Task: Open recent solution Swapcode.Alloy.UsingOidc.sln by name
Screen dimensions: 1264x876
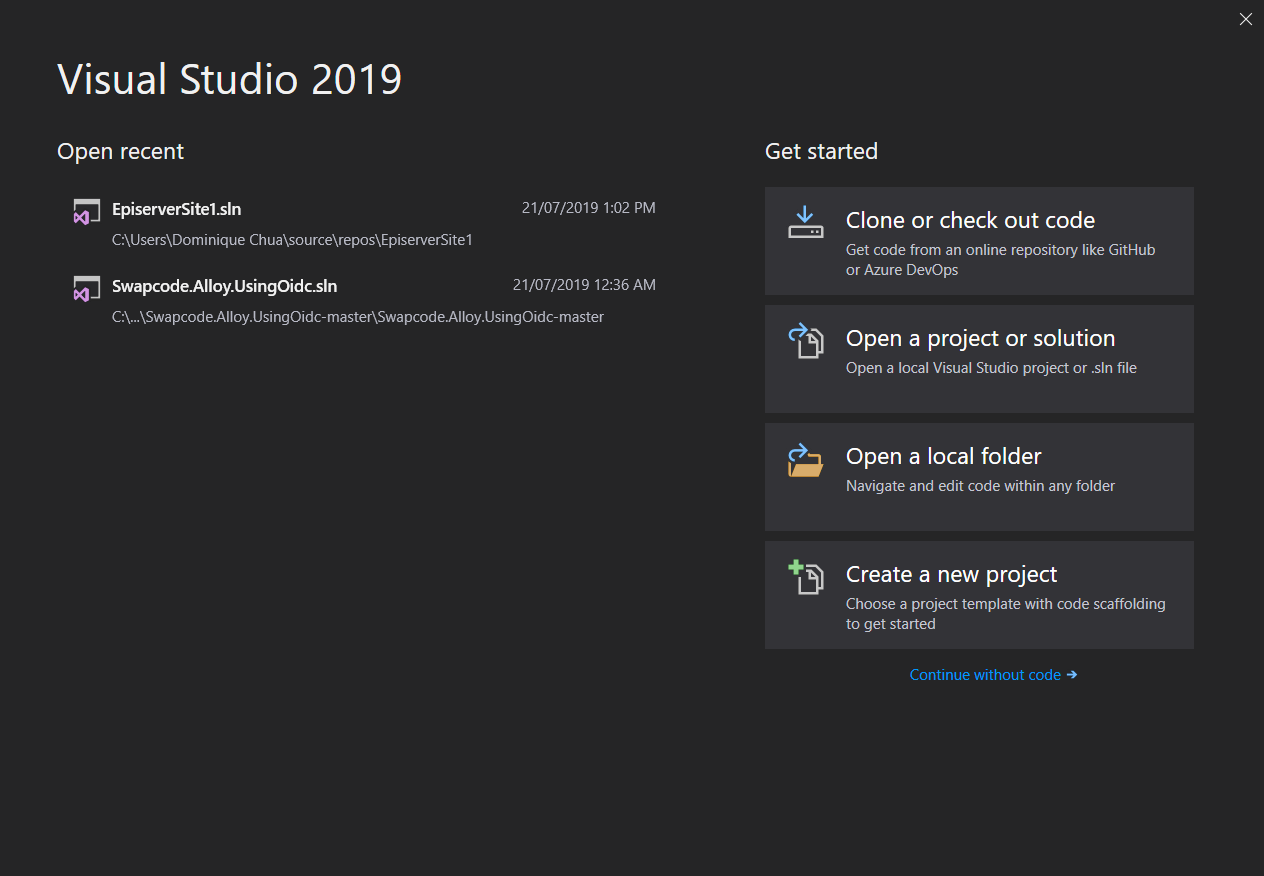Action: click(224, 286)
